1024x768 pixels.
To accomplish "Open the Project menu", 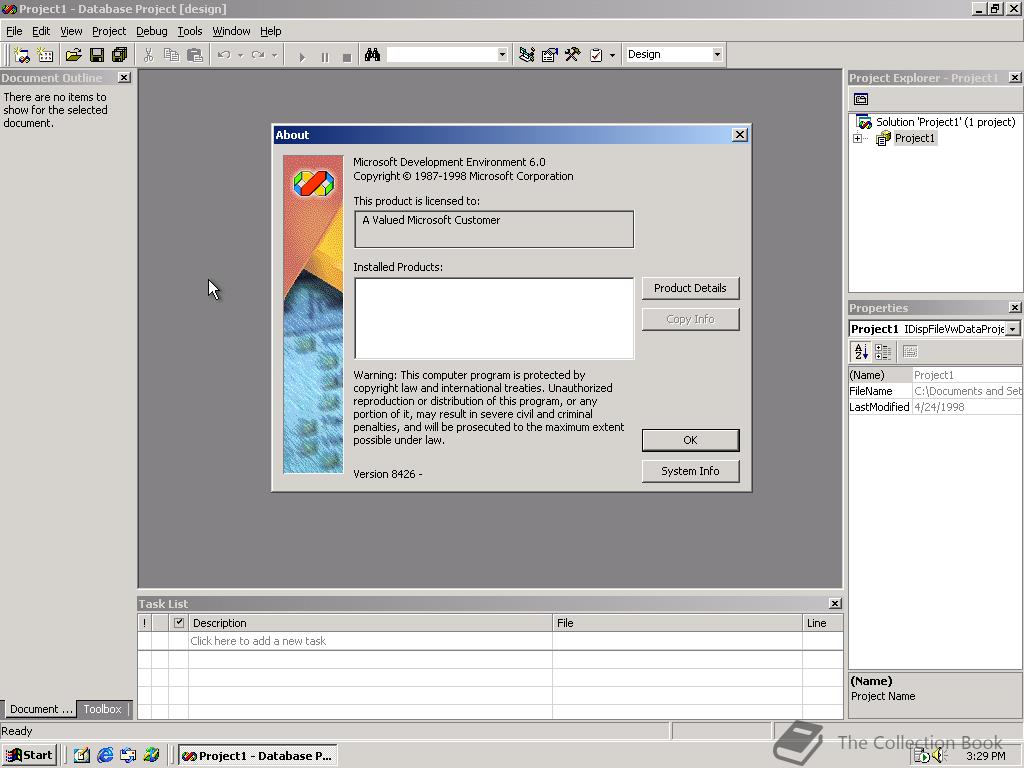I will coord(109,31).
